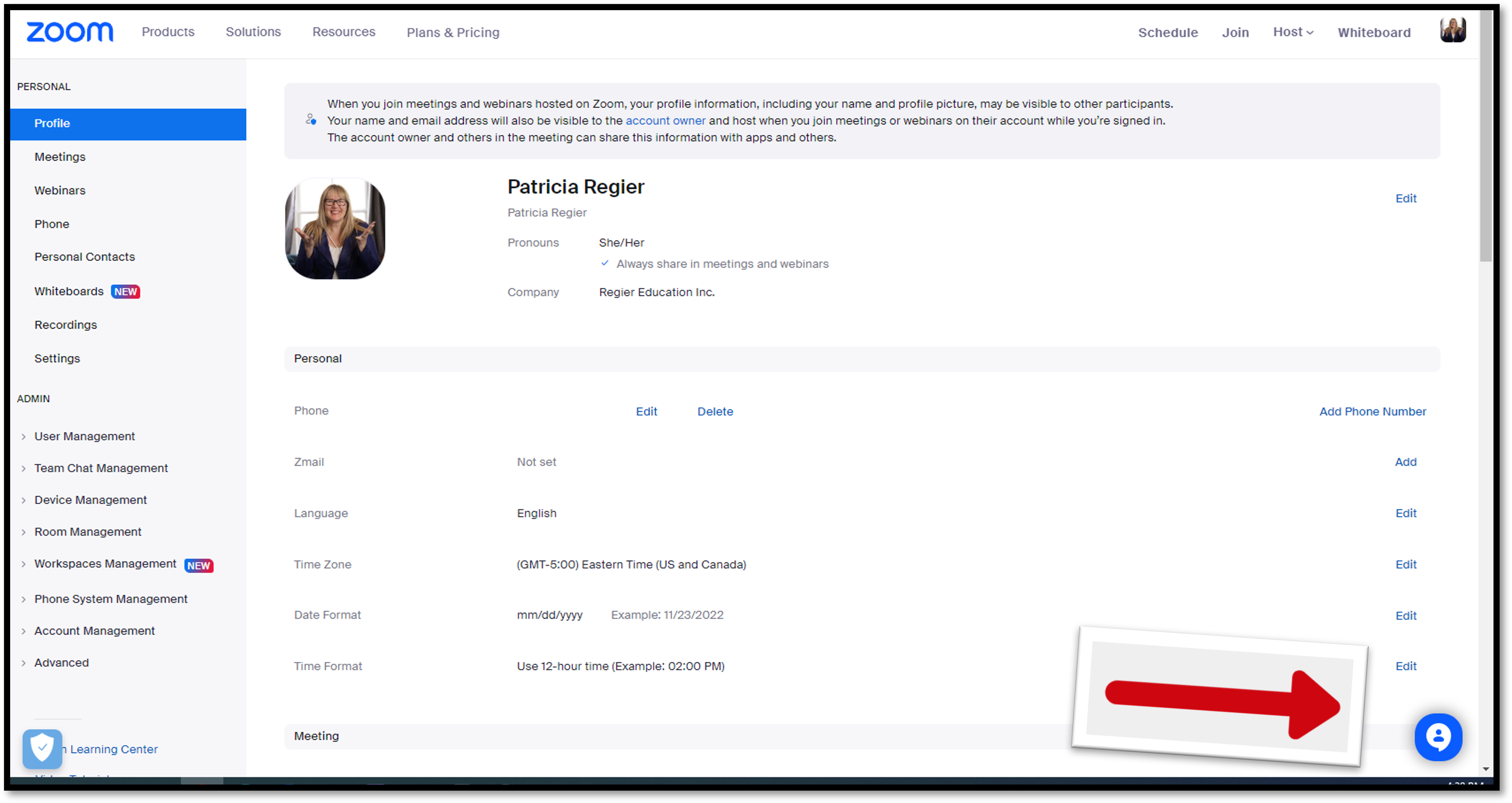Click the profile visibility info icon
Image resolution: width=1512 pixels, height=803 pixels.
[310, 120]
